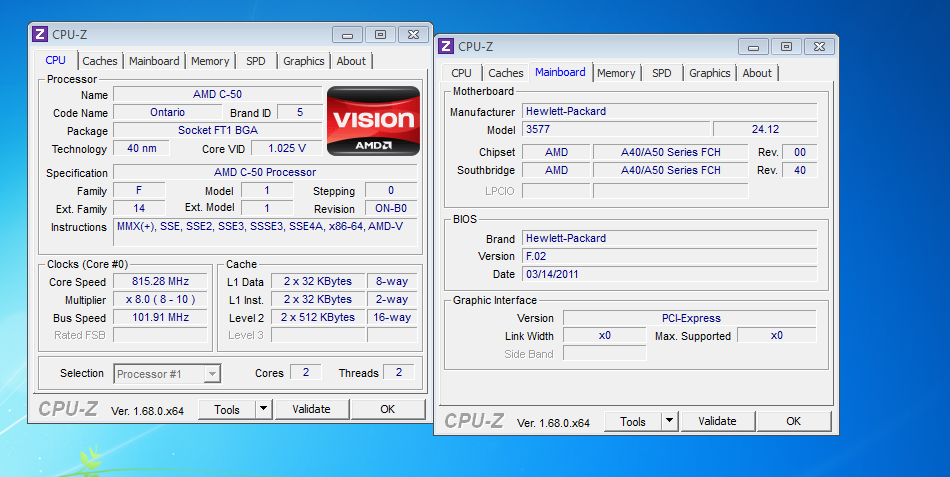Open the About tab in left window
Viewport: 950px width, 477px height.
pyautogui.click(x=351, y=61)
